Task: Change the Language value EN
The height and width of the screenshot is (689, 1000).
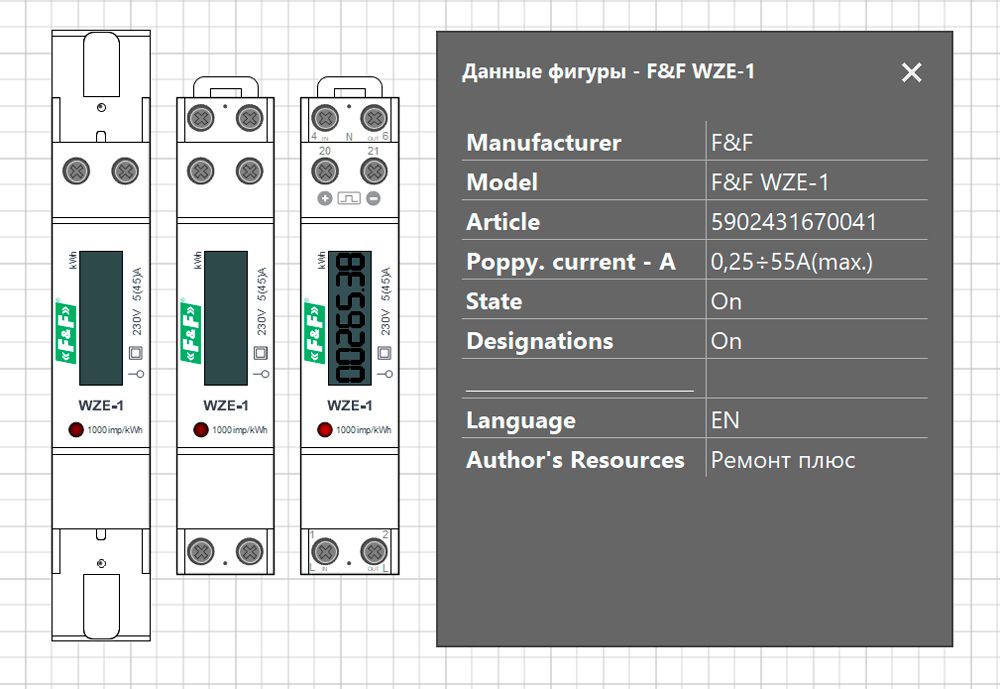Action: pyautogui.click(x=725, y=420)
